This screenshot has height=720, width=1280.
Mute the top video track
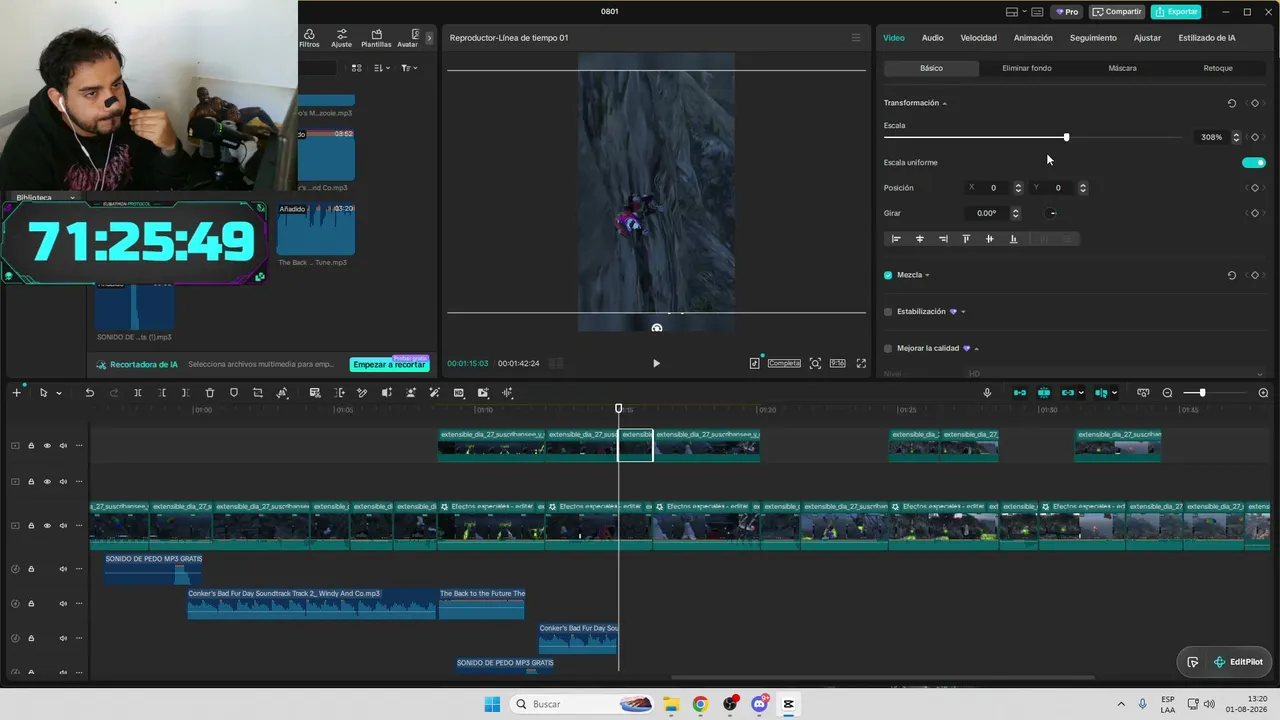[x=63, y=446]
